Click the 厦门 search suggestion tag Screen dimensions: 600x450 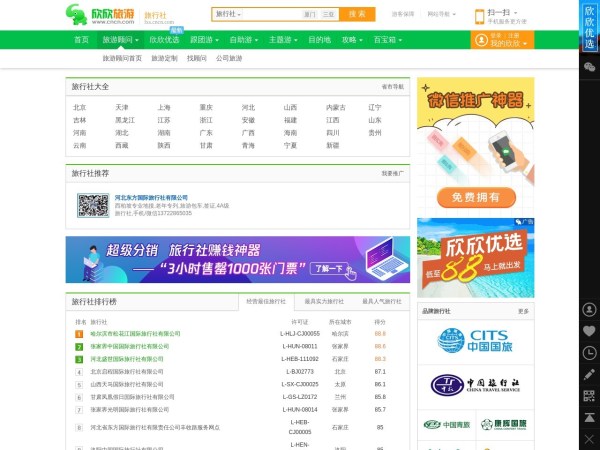[x=310, y=15]
